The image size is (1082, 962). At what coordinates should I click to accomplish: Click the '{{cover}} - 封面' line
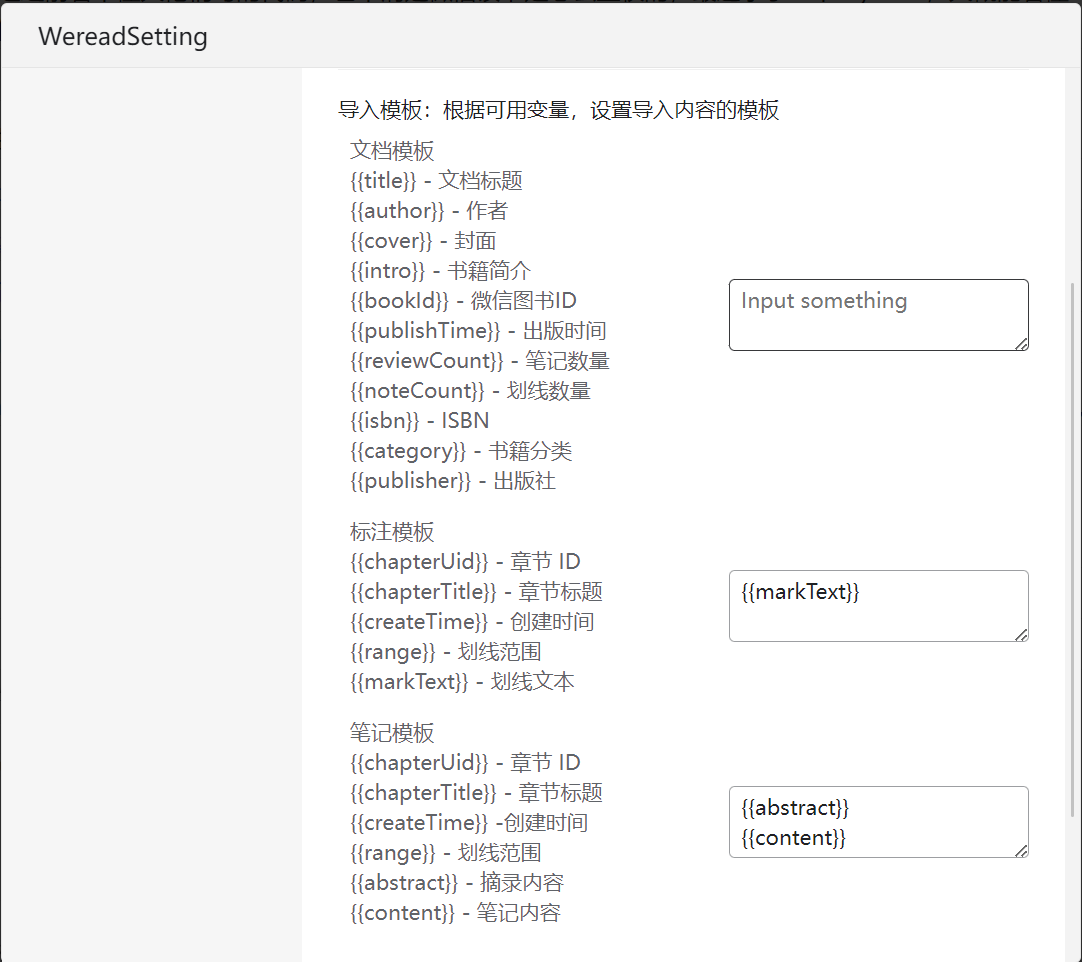coord(423,241)
